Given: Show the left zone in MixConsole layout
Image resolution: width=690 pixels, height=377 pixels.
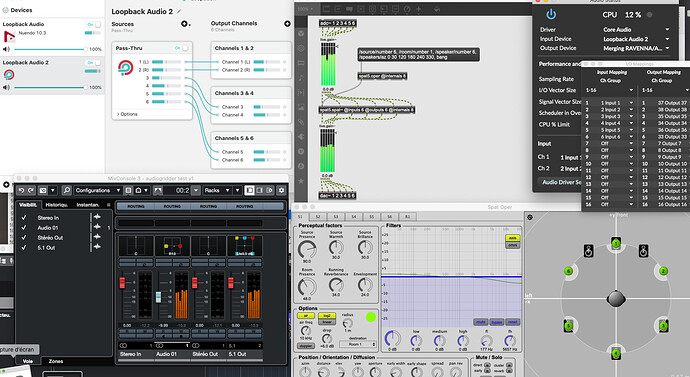Looking at the screenshot, I should click(x=250, y=190).
